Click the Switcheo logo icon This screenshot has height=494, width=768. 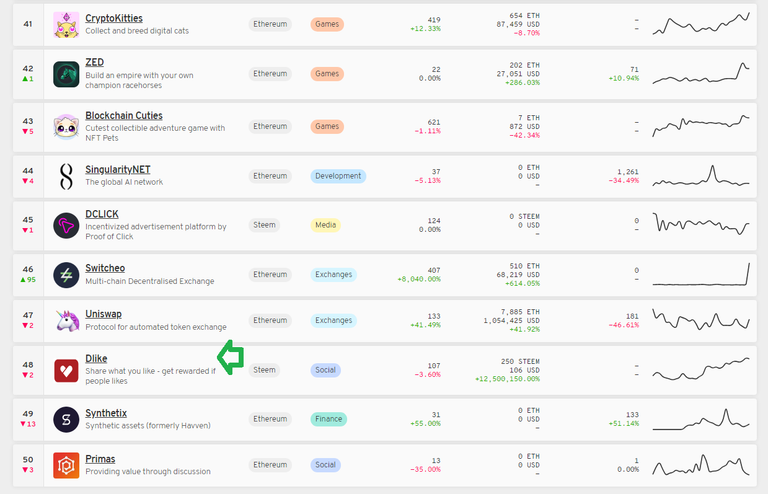(x=66, y=274)
